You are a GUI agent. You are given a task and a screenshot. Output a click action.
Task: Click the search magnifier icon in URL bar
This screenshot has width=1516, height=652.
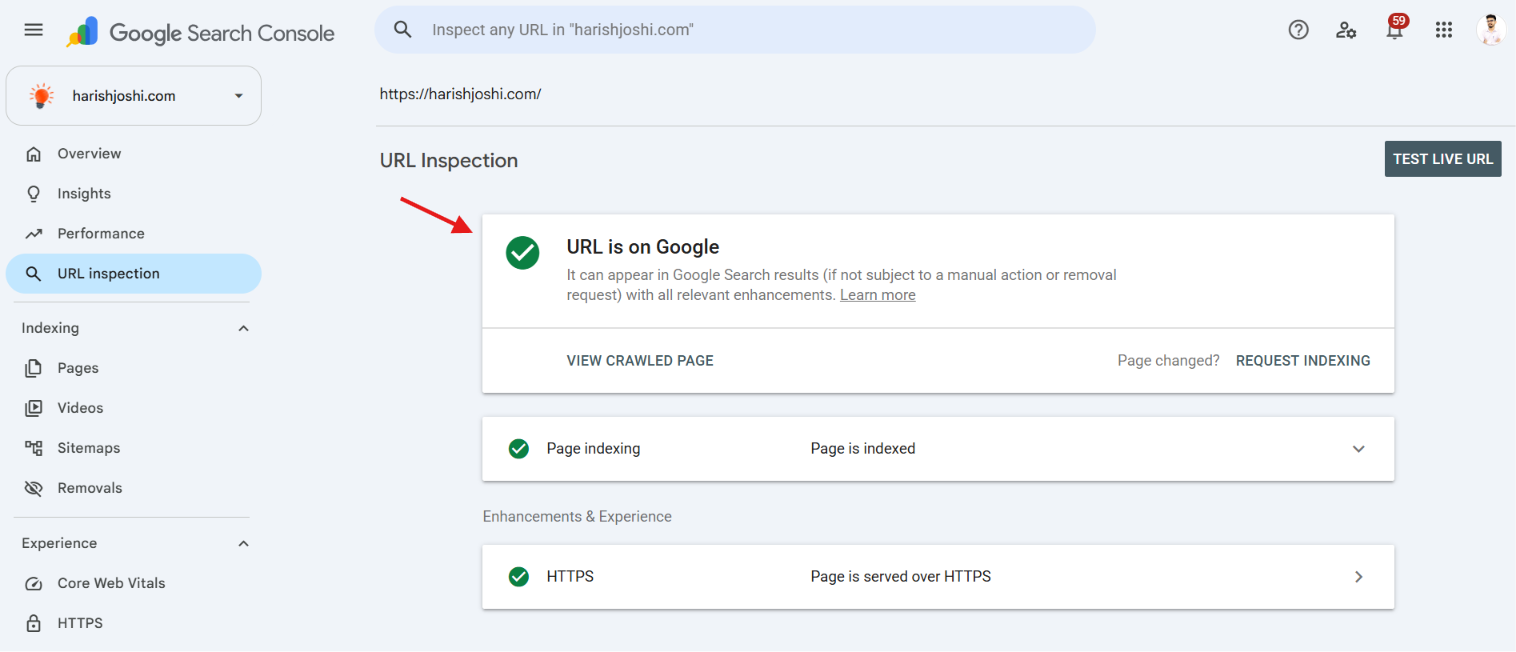[x=403, y=30]
